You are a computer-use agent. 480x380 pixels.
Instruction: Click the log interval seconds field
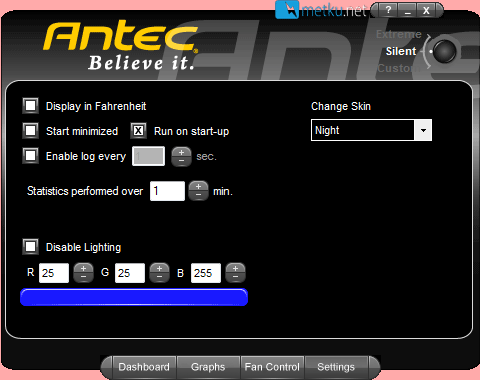[148, 156]
